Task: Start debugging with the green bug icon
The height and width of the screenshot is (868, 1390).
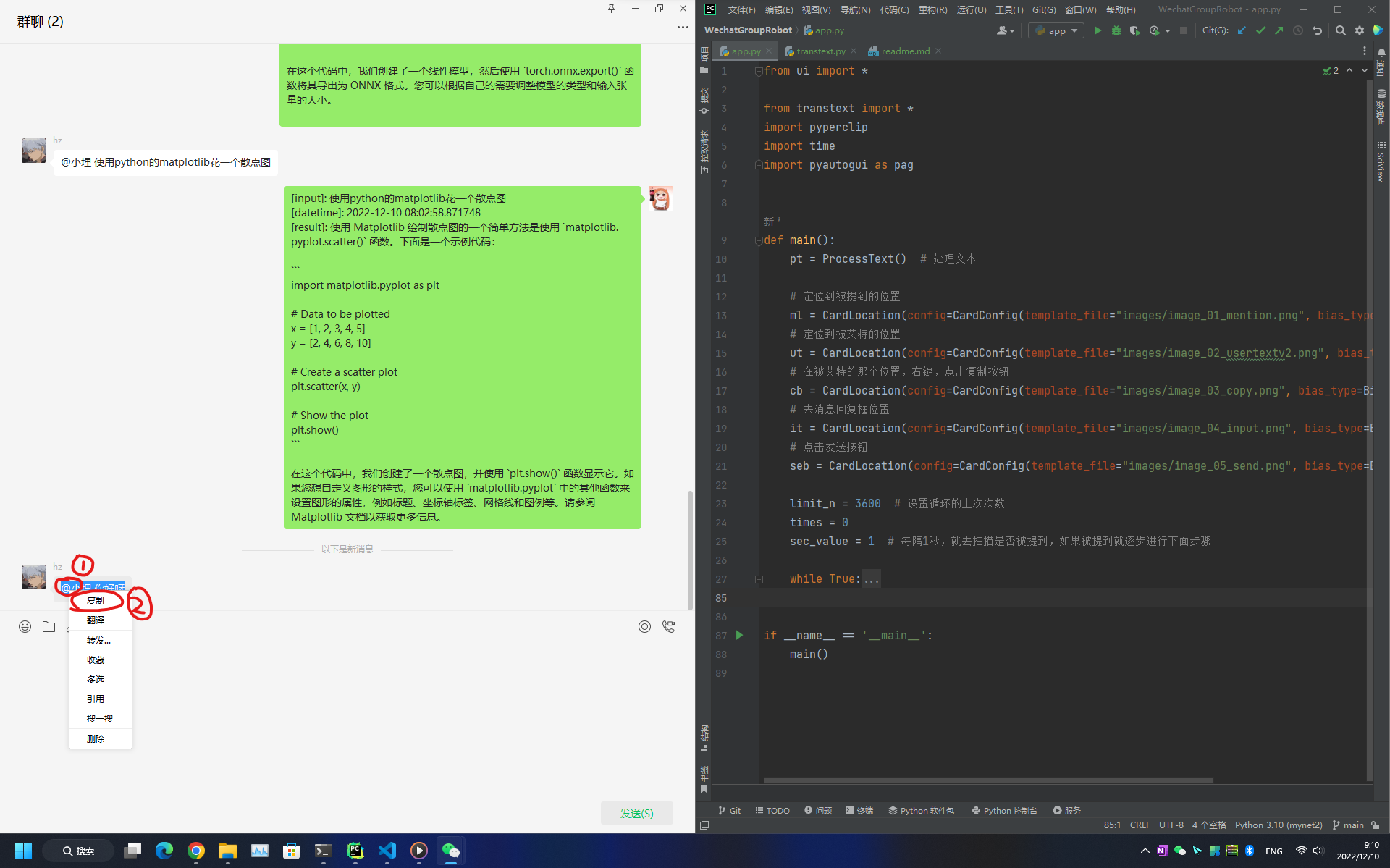Action: click(1116, 30)
